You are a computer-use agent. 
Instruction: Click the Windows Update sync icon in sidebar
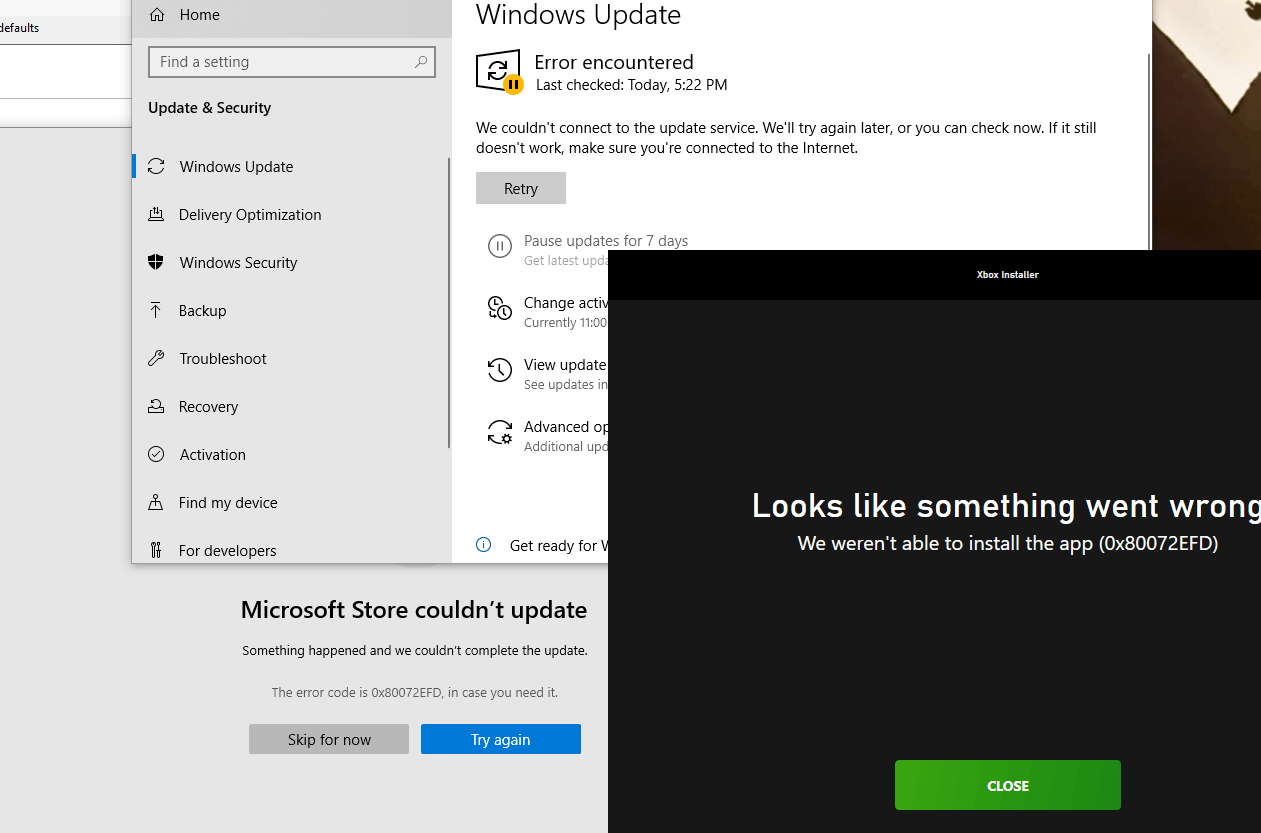click(x=156, y=166)
